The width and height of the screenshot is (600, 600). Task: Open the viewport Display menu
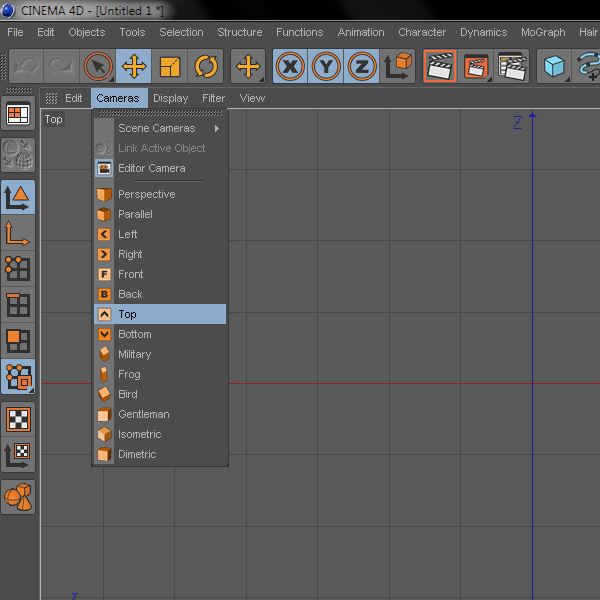[x=171, y=98]
